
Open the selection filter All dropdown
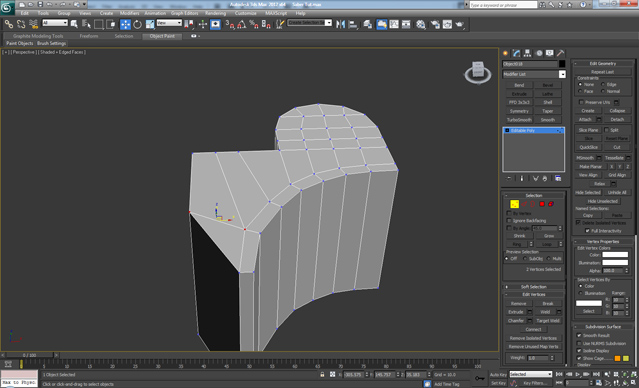click(55, 23)
